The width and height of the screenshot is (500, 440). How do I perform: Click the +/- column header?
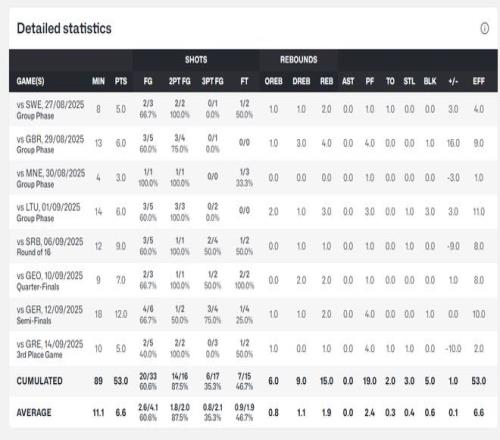(453, 81)
